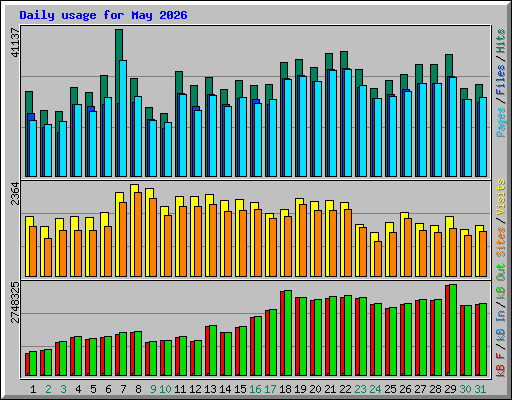This screenshot has width=512, height=400.
Task: Click the day 8 axis label
Action: coord(138,389)
